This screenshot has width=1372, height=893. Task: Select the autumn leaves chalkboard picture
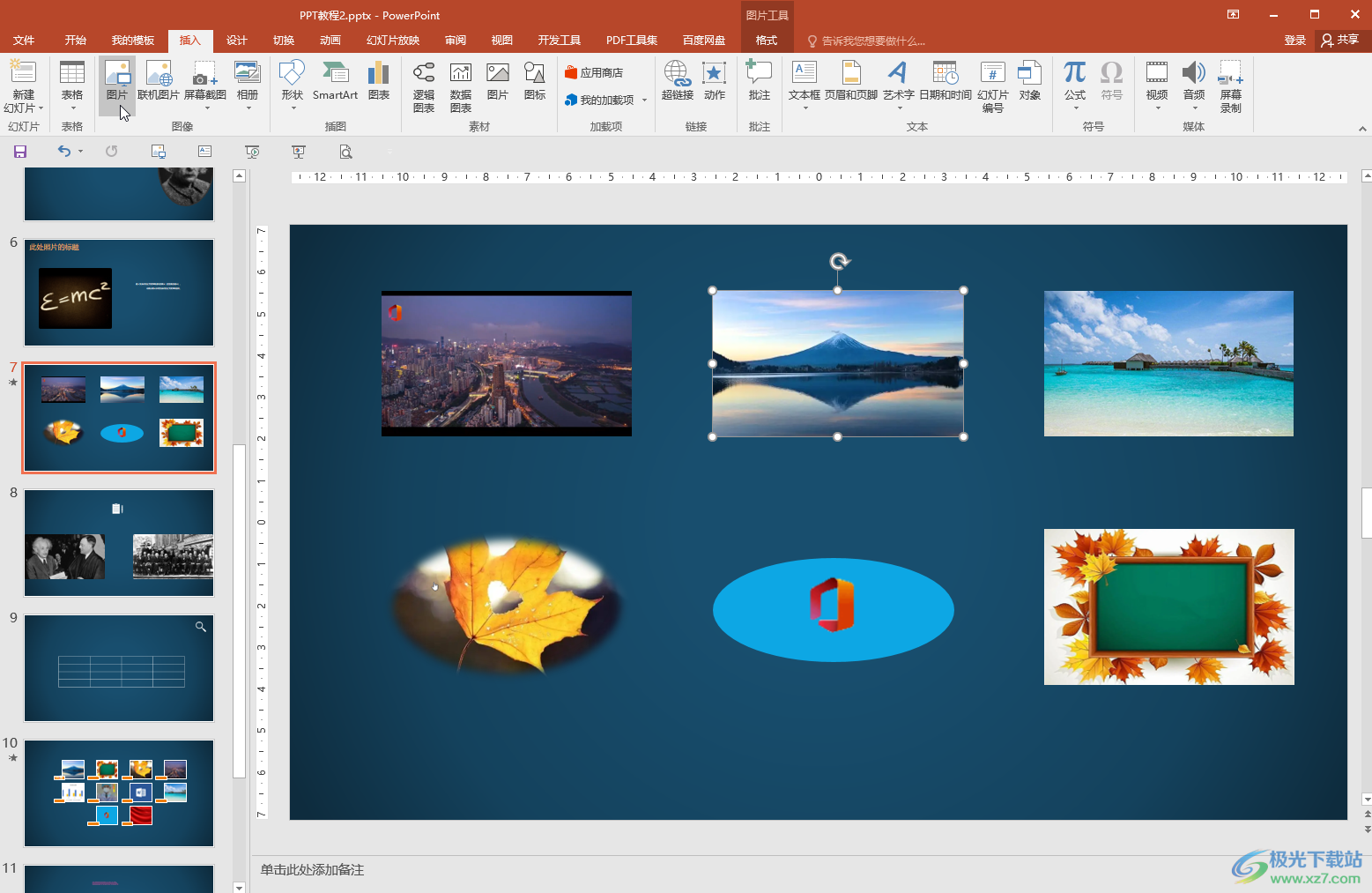1169,606
